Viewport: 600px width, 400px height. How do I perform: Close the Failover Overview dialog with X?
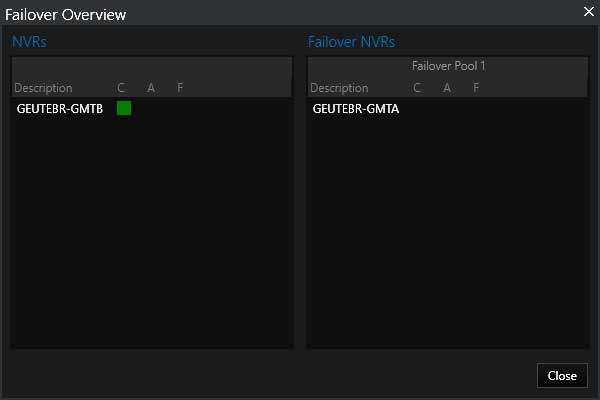pos(589,11)
